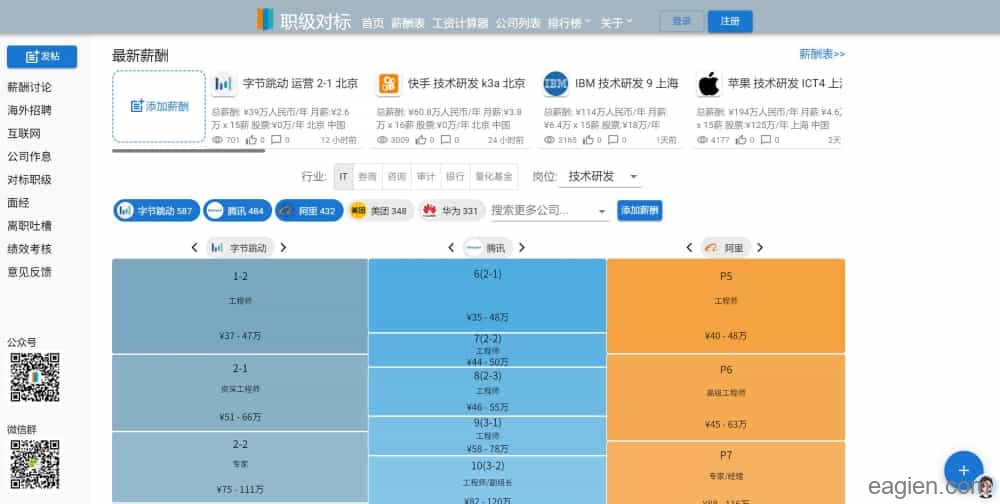Select the 券商 industry option
The height and width of the screenshot is (504, 1000).
[x=367, y=177]
